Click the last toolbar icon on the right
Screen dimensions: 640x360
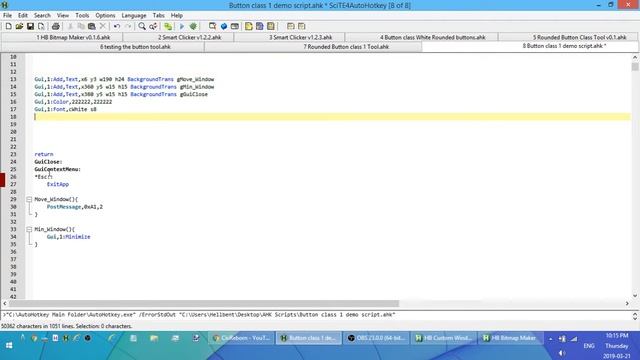[302, 26]
